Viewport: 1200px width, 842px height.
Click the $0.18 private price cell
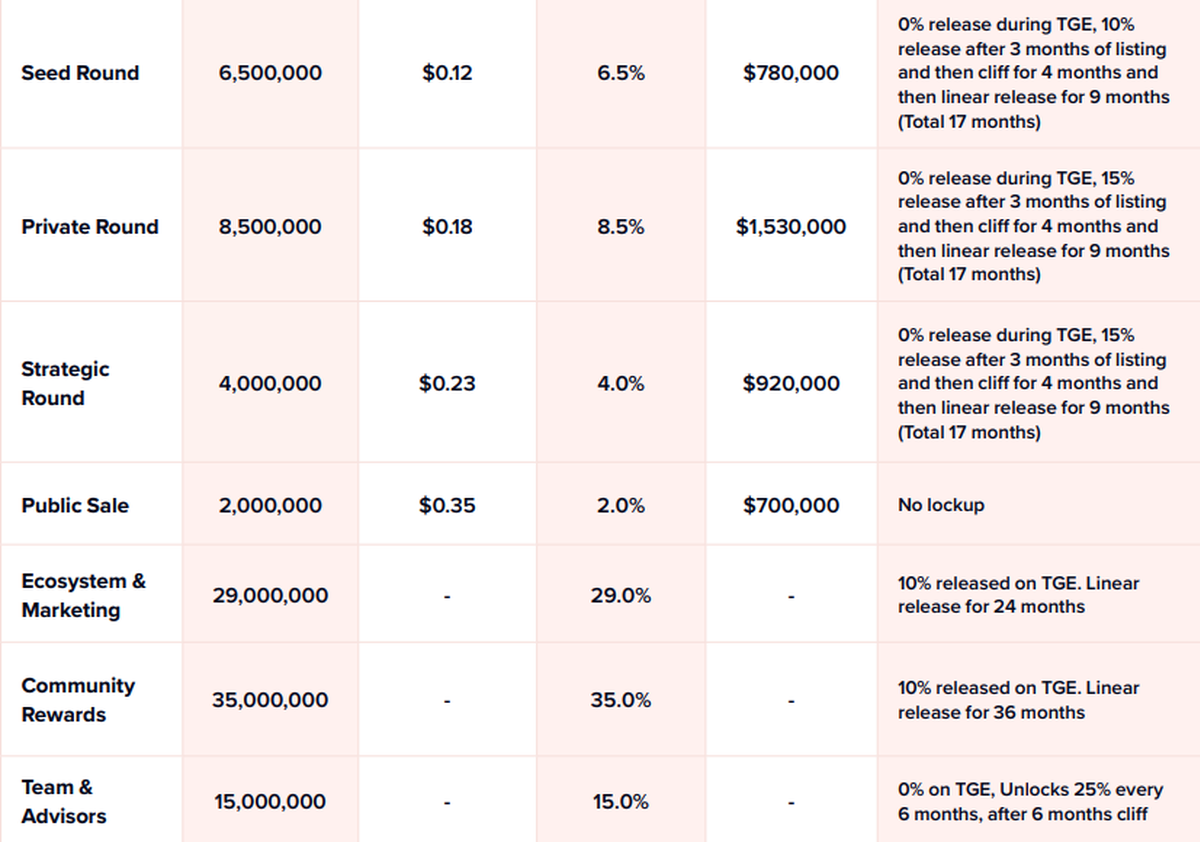pos(447,227)
